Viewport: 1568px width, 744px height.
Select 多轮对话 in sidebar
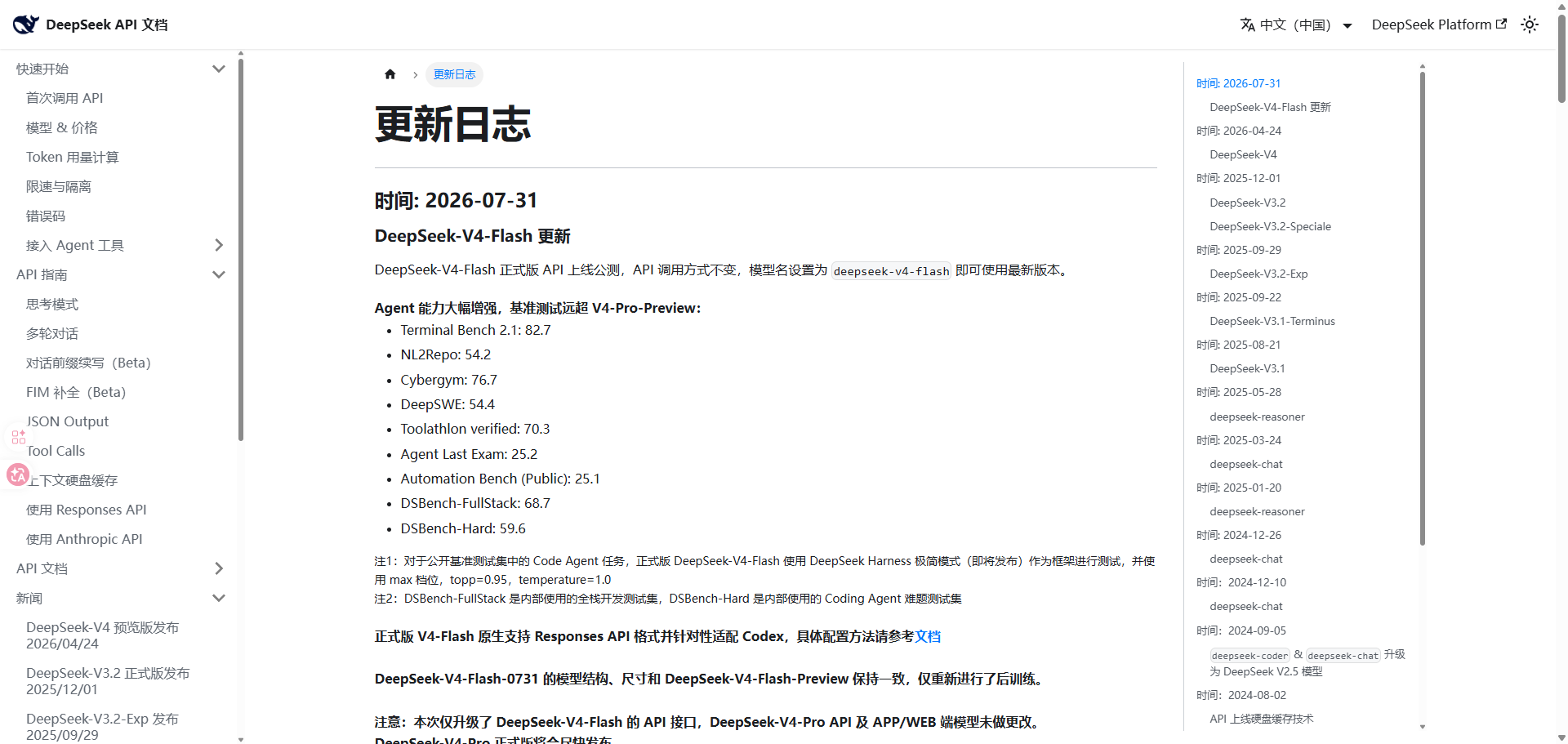click(52, 333)
